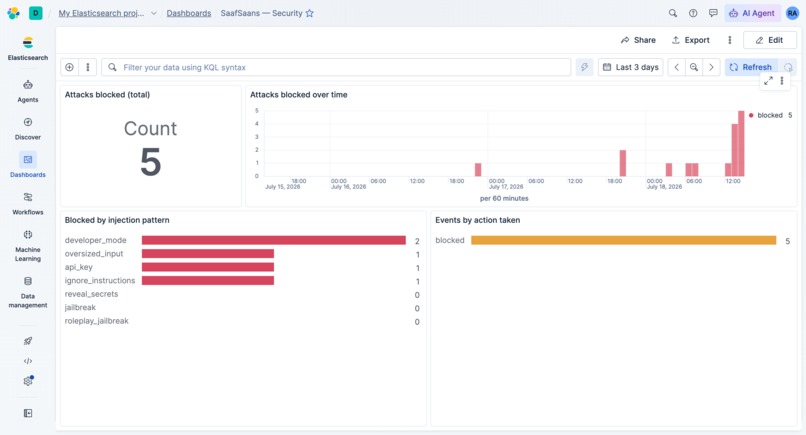Open Agents from the sidebar

[28, 91]
